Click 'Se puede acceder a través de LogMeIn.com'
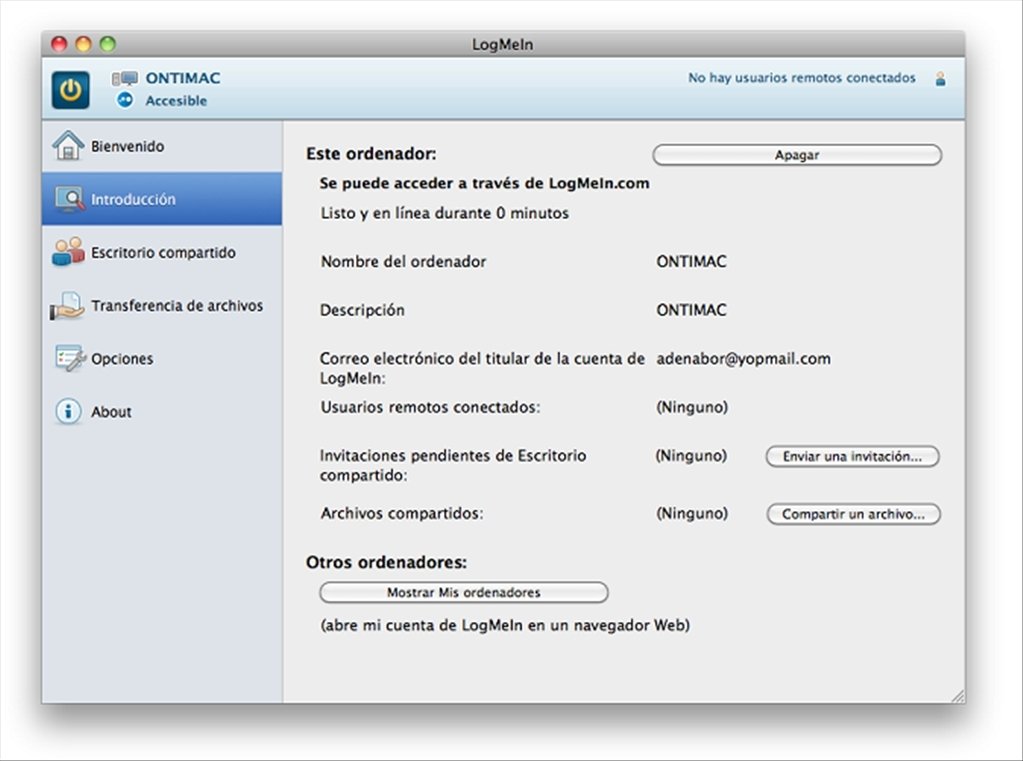Image resolution: width=1023 pixels, height=761 pixels. point(484,183)
